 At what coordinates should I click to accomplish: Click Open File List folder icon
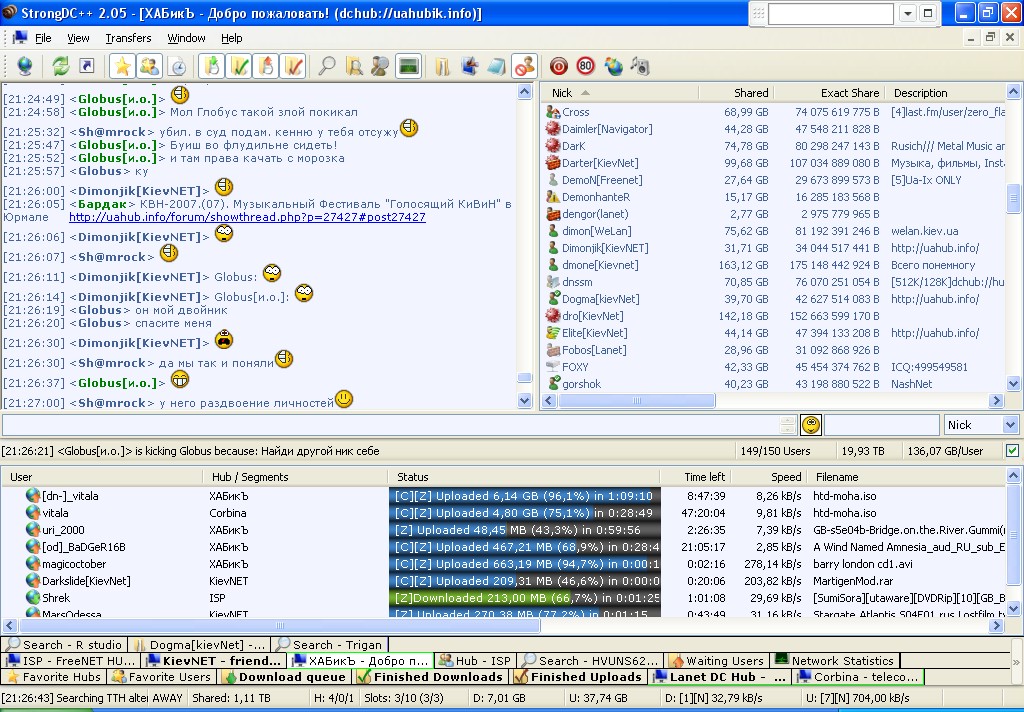pos(442,66)
